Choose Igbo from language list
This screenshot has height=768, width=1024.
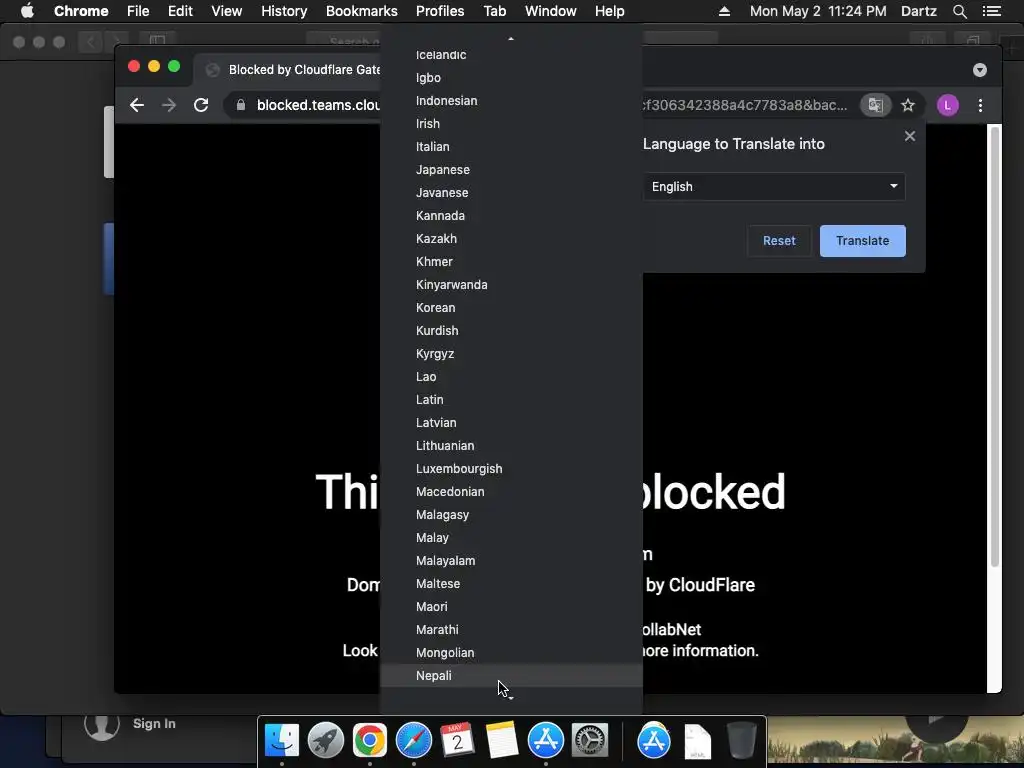pos(511,78)
